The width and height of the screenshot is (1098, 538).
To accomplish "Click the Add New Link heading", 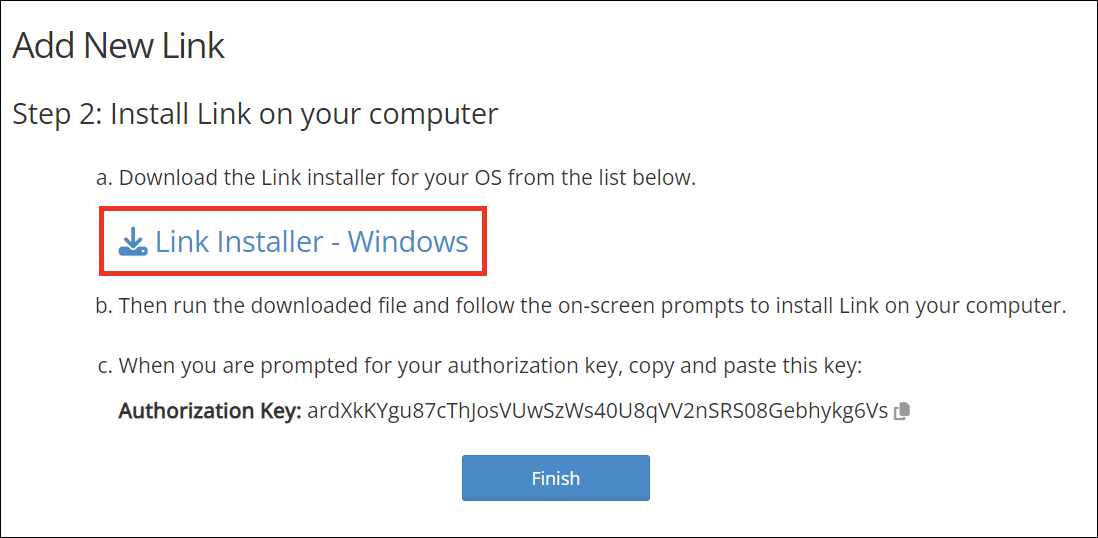I will [x=119, y=46].
